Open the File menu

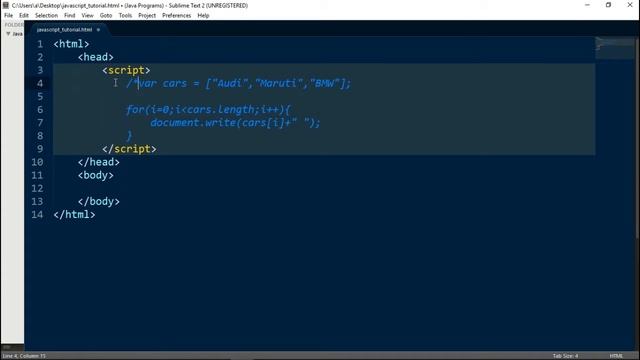8,16
